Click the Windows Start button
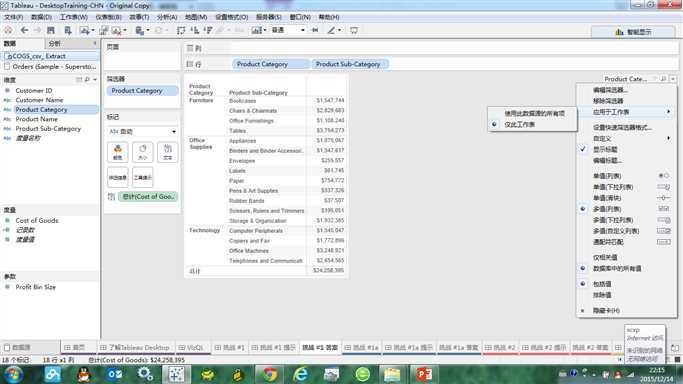The width and height of the screenshot is (683, 384). coord(13,374)
